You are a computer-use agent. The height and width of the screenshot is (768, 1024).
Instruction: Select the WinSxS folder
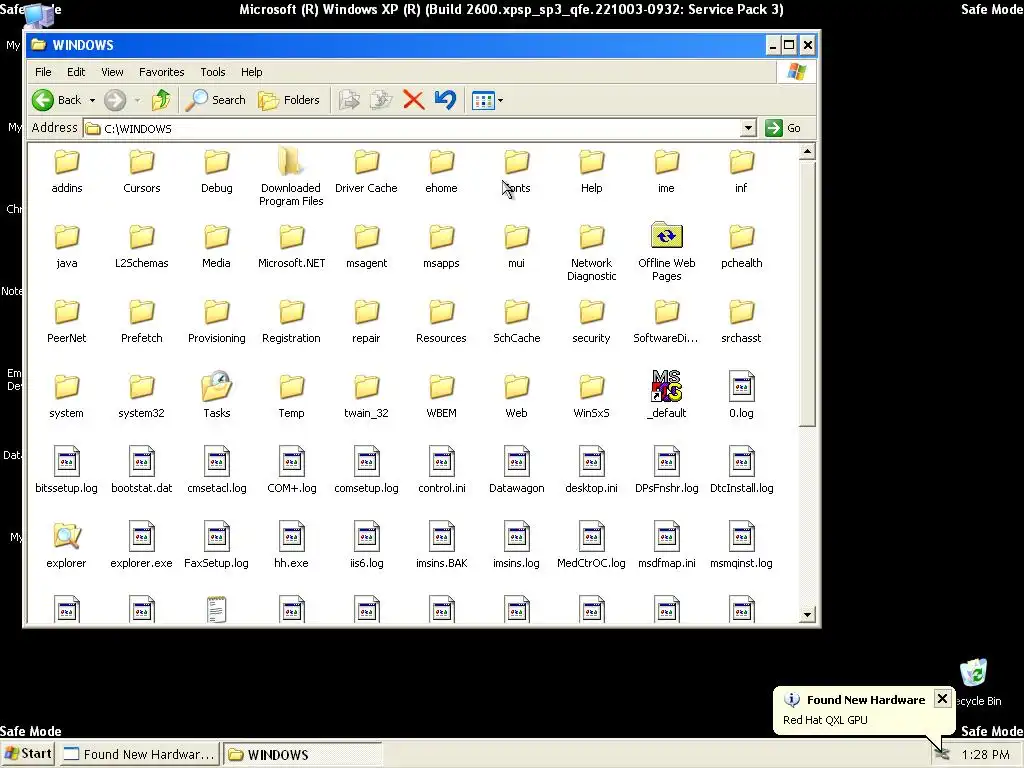(x=592, y=396)
